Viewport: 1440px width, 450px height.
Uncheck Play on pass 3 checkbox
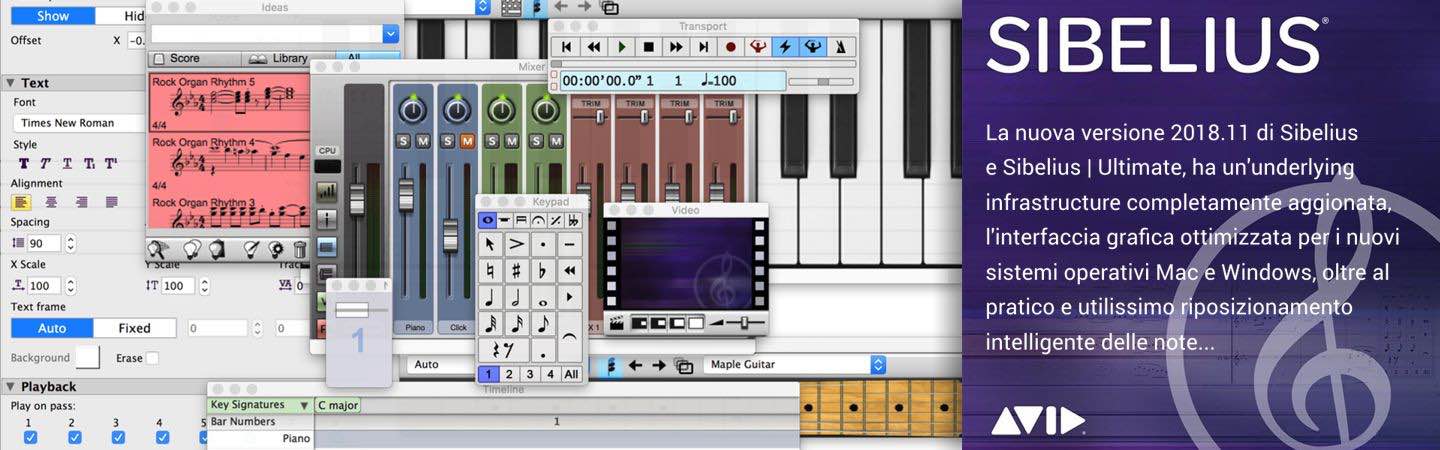click(x=118, y=438)
